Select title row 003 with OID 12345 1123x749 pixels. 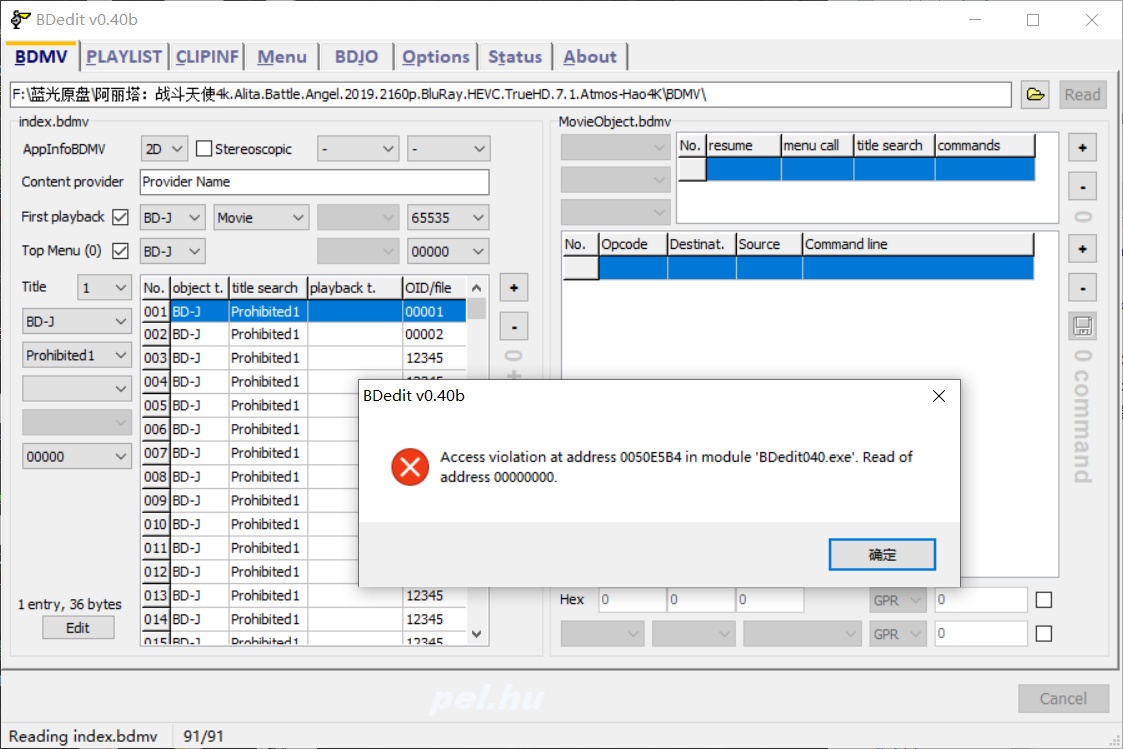pyautogui.click(x=304, y=358)
